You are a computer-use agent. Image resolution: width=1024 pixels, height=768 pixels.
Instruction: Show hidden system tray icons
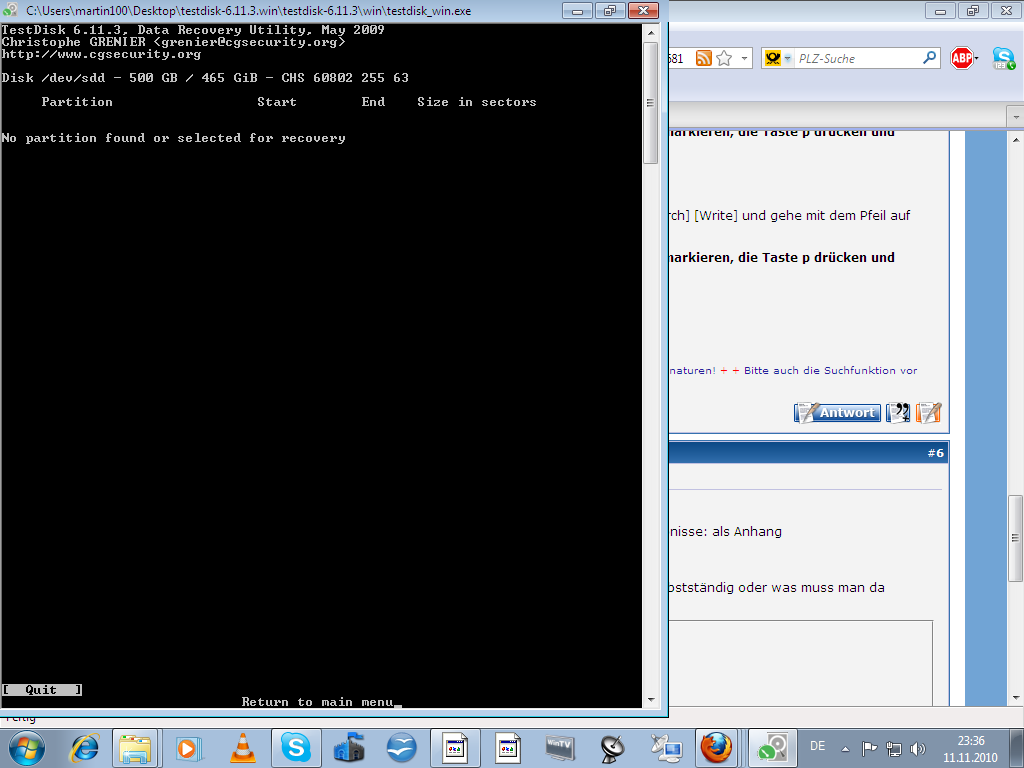845,748
